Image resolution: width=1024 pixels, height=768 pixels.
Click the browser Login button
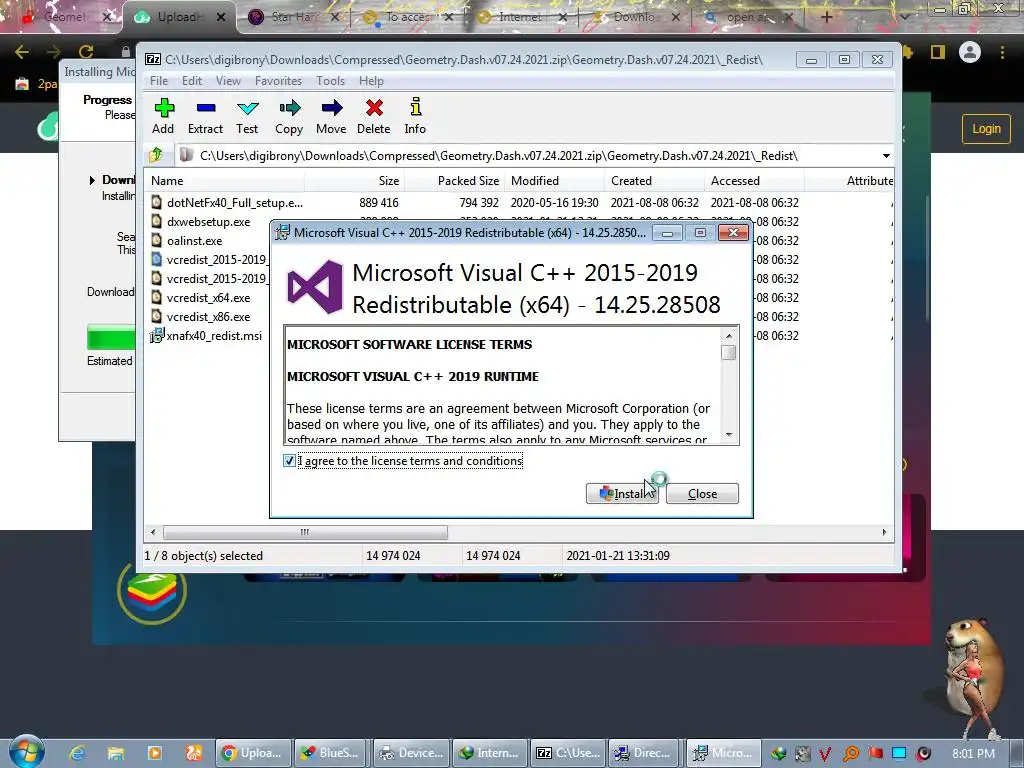coord(986,129)
